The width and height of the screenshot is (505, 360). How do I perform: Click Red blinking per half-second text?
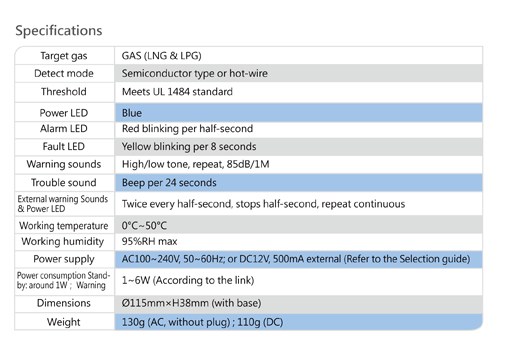[x=187, y=129]
